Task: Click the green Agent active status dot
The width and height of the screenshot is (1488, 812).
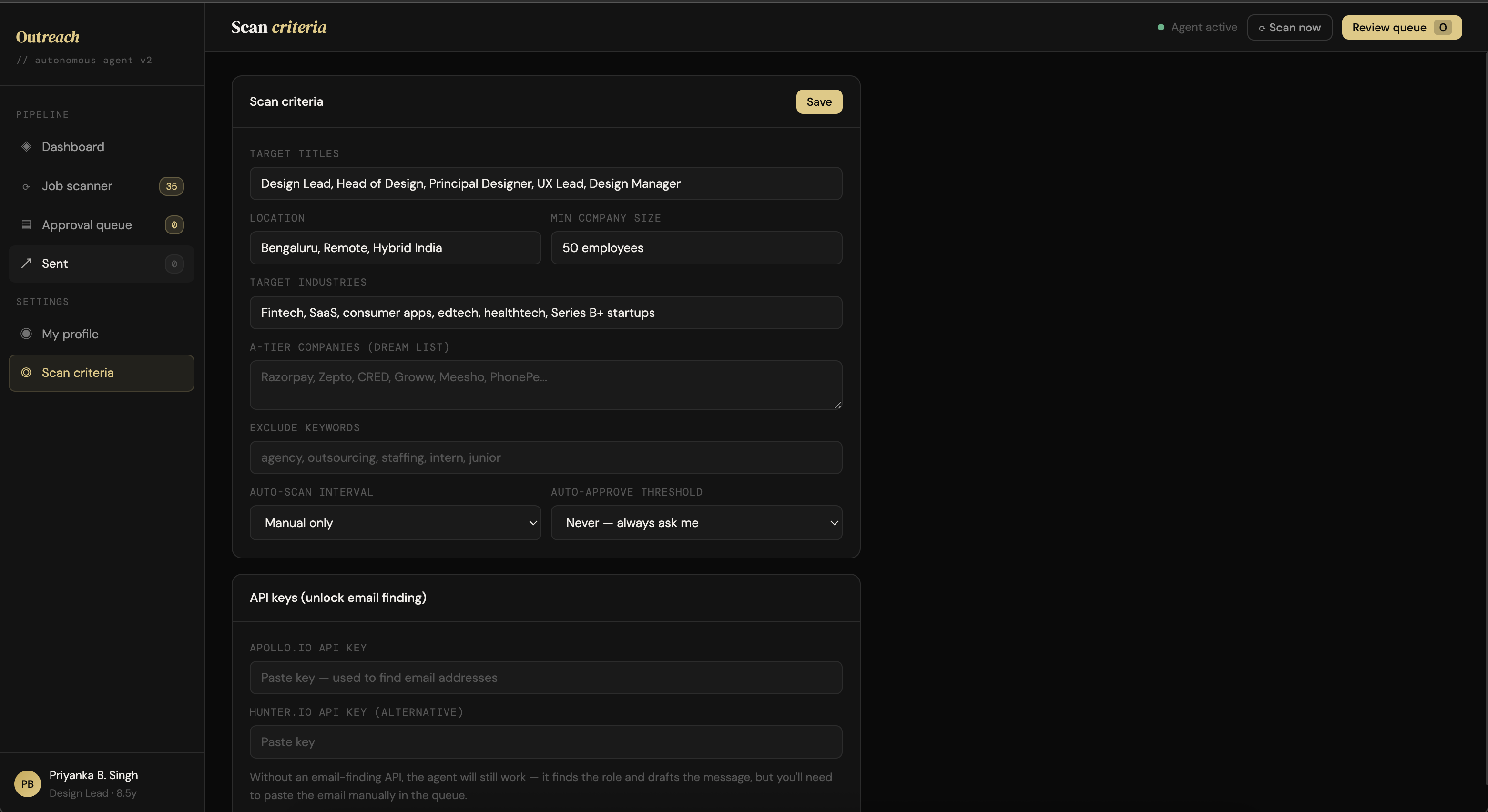Action: pyautogui.click(x=1161, y=27)
